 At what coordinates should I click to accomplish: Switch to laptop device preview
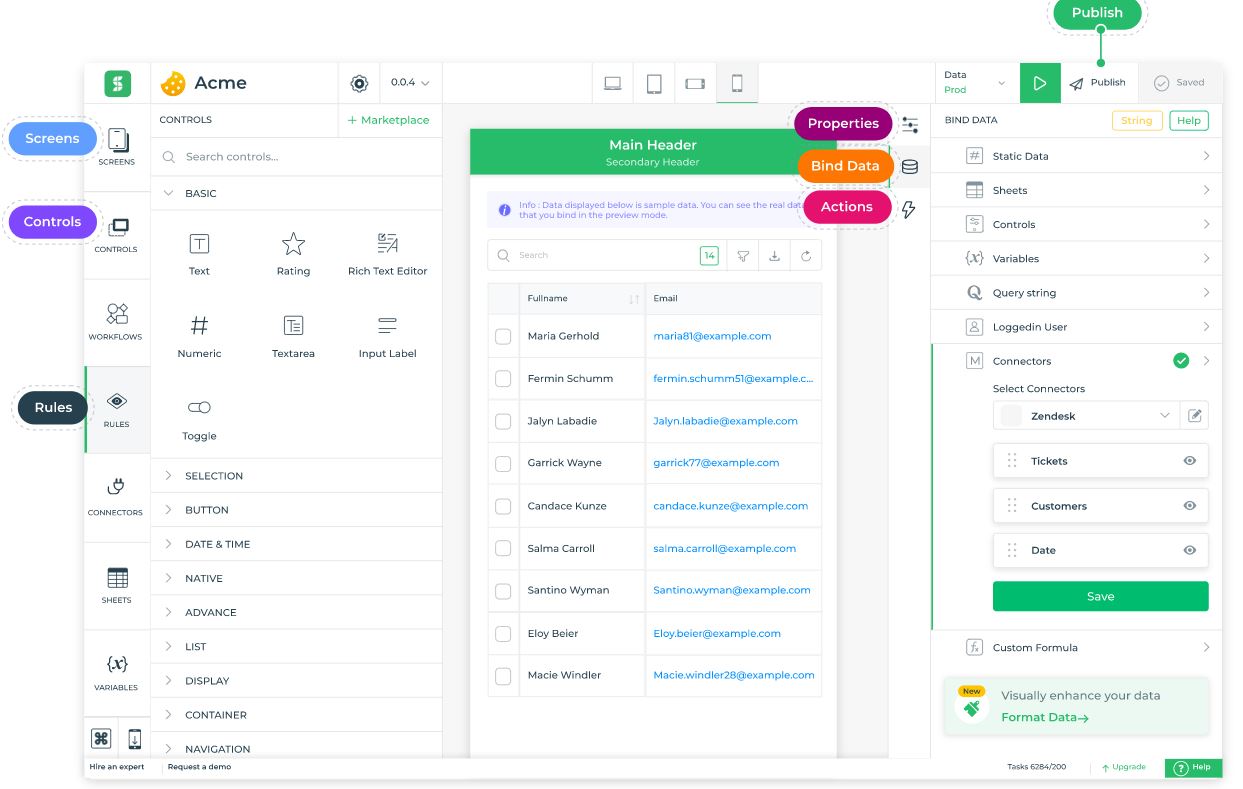(x=613, y=84)
